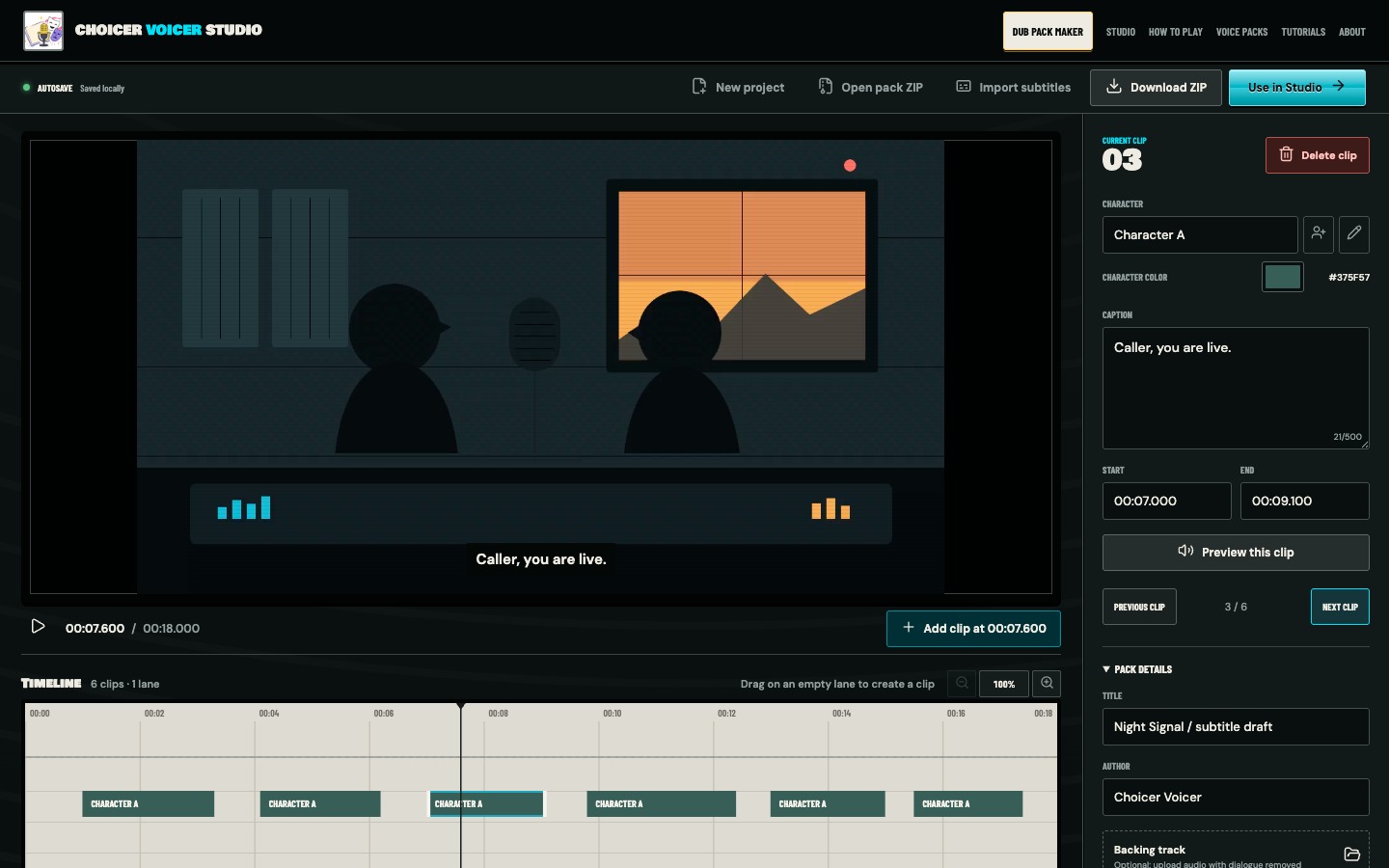Click into the caption text area
Image resolution: width=1389 pixels, height=868 pixels.
click(x=1236, y=388)
